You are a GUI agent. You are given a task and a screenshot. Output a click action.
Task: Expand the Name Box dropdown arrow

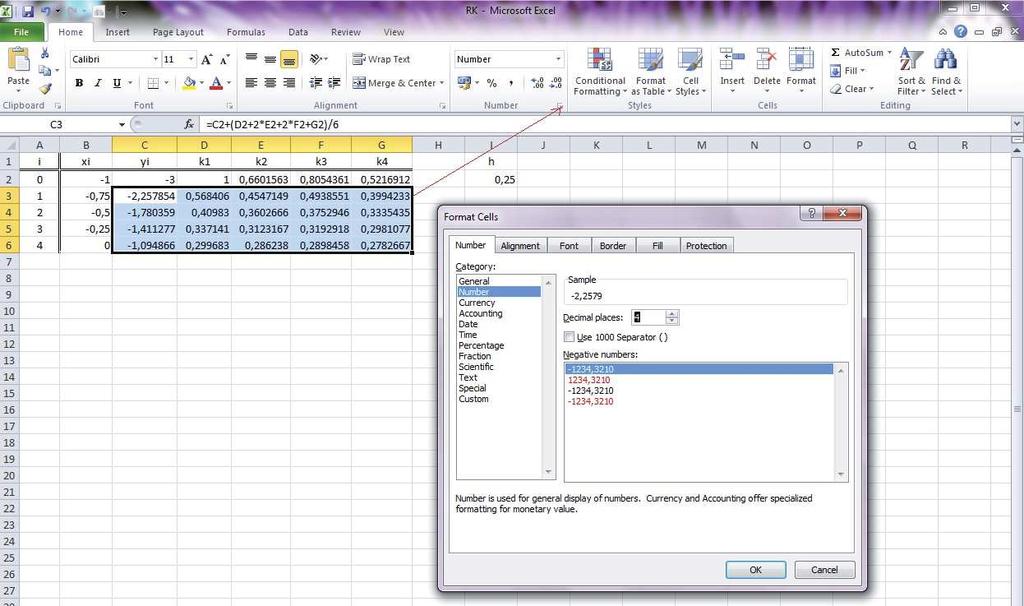(x=121, y=124)
